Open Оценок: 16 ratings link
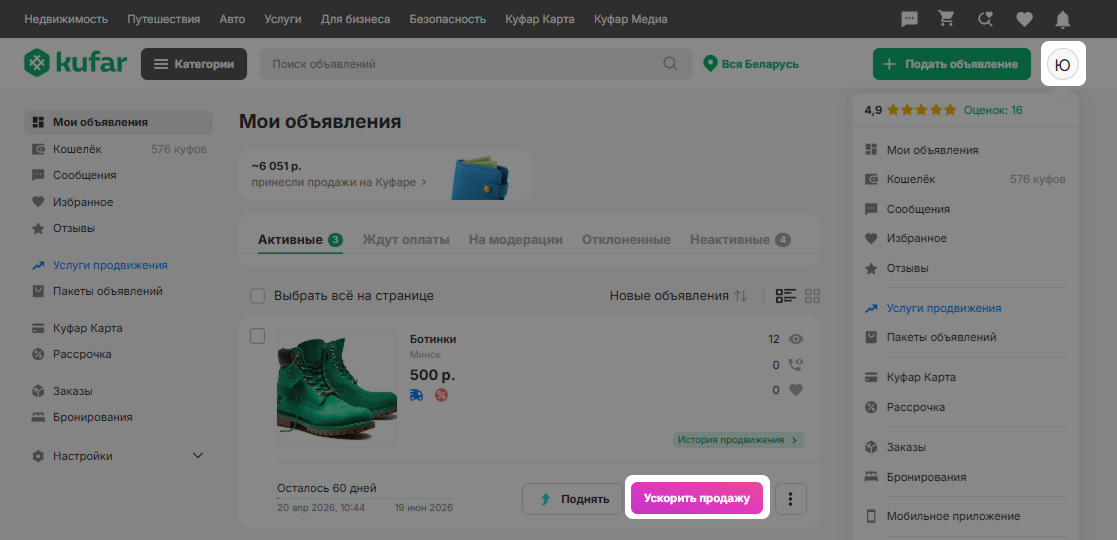 click(993, 110)
